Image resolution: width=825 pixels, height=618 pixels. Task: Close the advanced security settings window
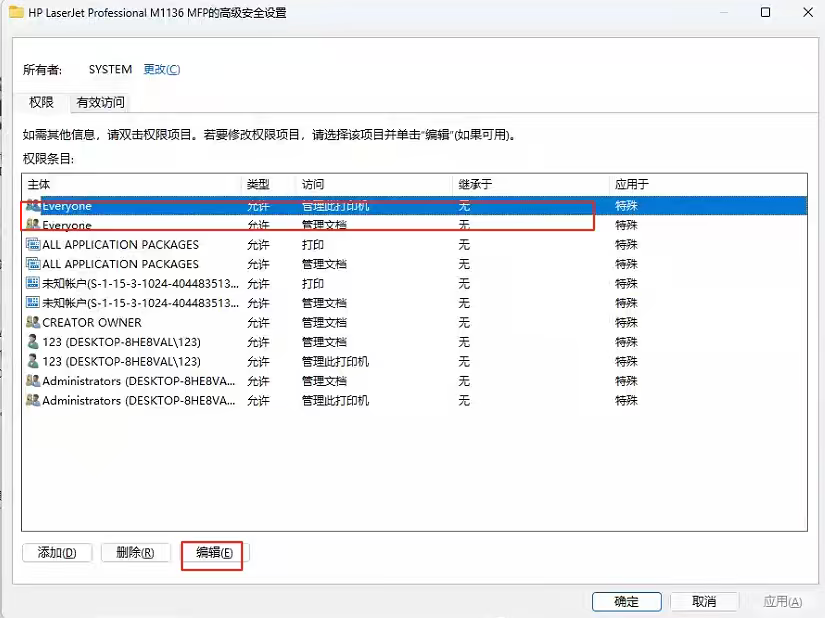(x=808, y=12)
